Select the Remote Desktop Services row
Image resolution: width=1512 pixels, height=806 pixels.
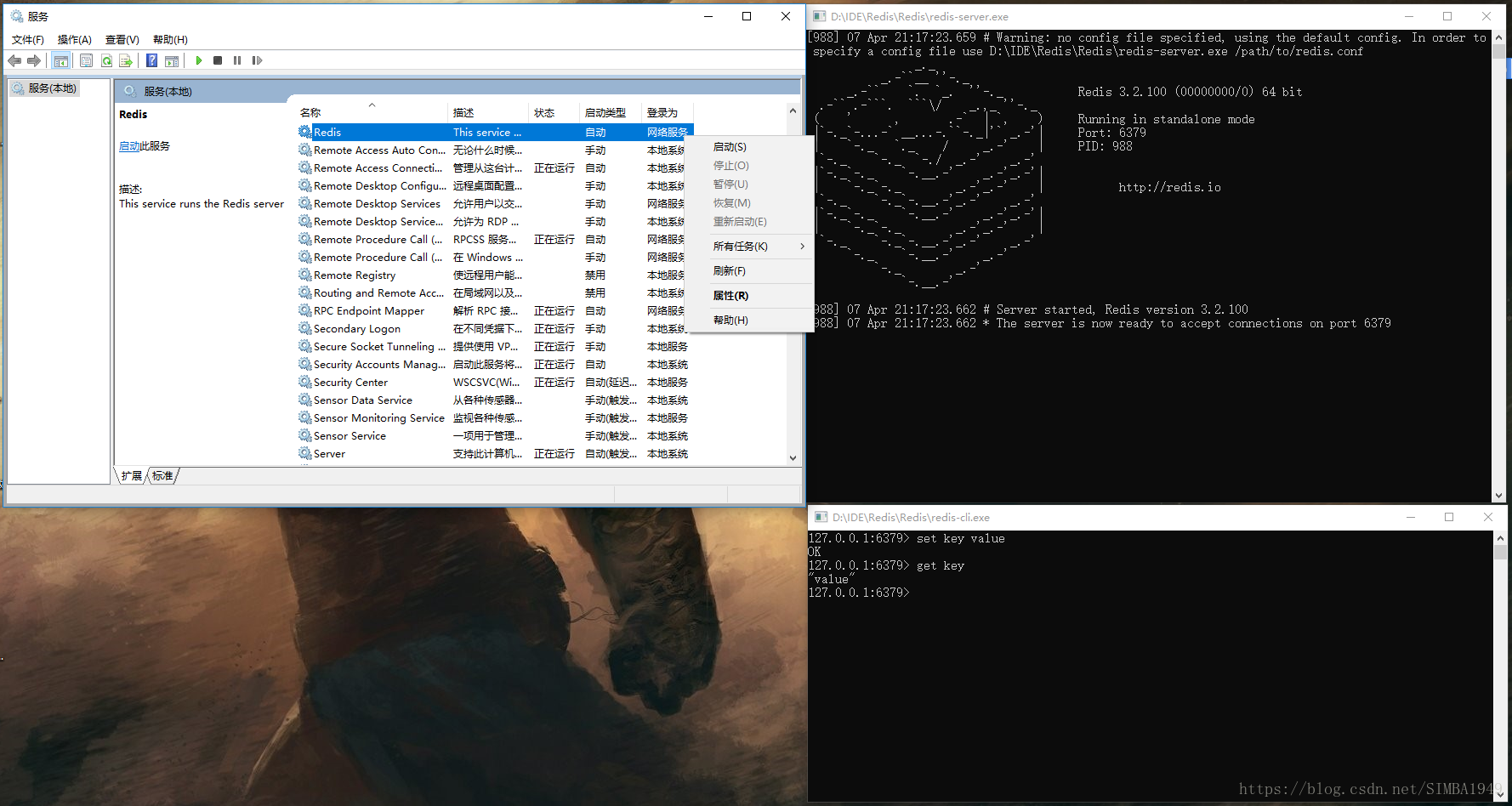click(x=495, y=204)
